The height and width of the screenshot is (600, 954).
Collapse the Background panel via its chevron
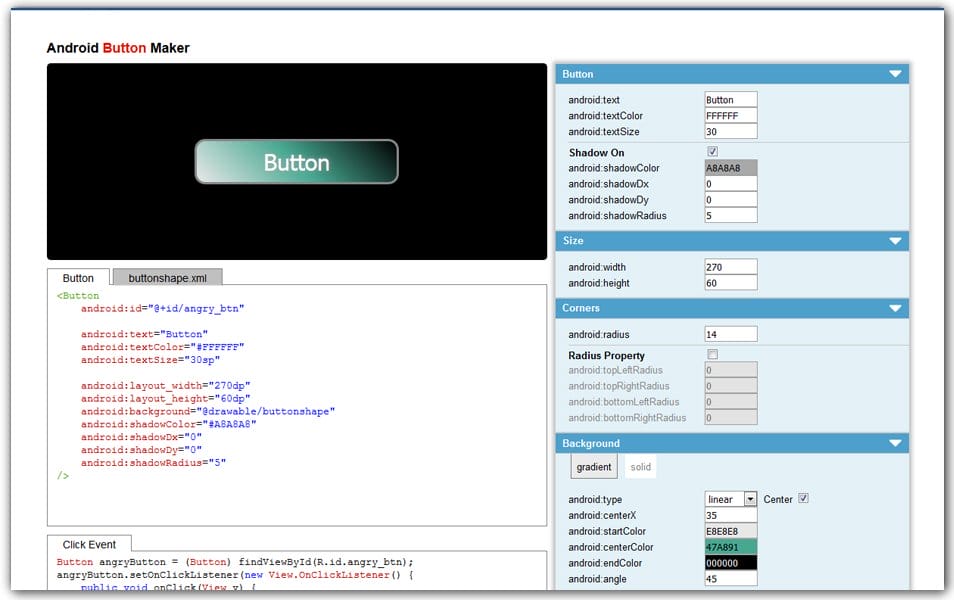(x=897, y=443)
